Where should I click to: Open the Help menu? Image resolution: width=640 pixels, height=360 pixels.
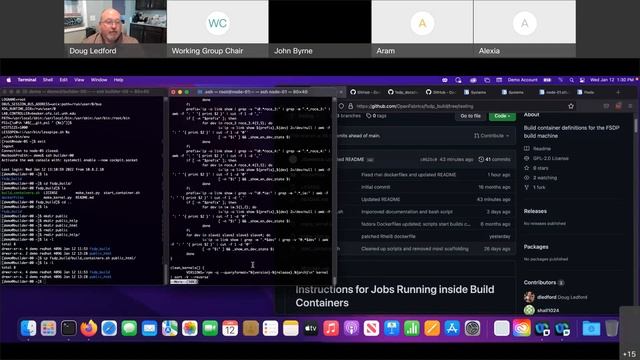(x=118, y=80)
